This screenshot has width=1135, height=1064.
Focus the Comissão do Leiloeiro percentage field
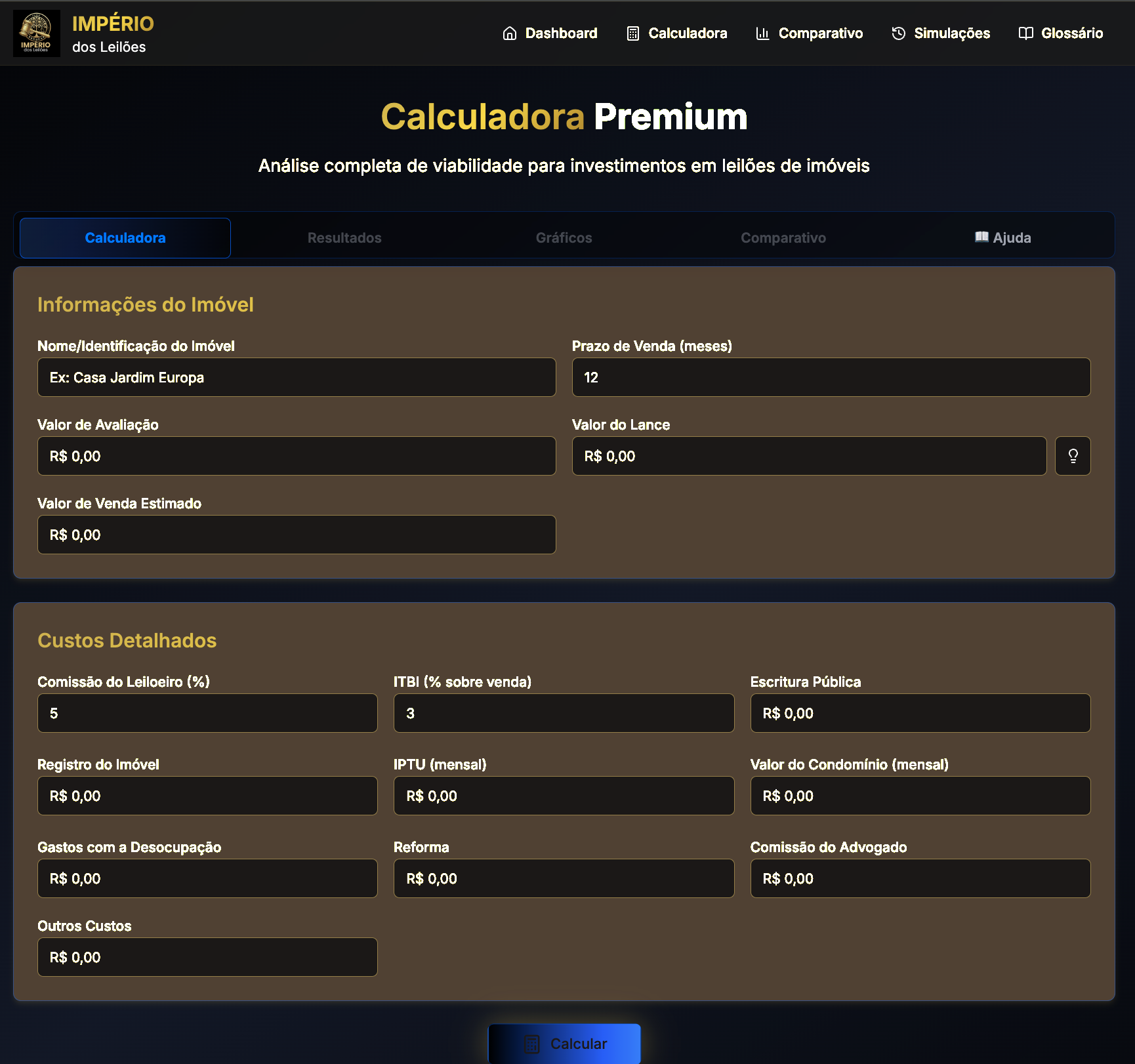[x=207, y=713]
